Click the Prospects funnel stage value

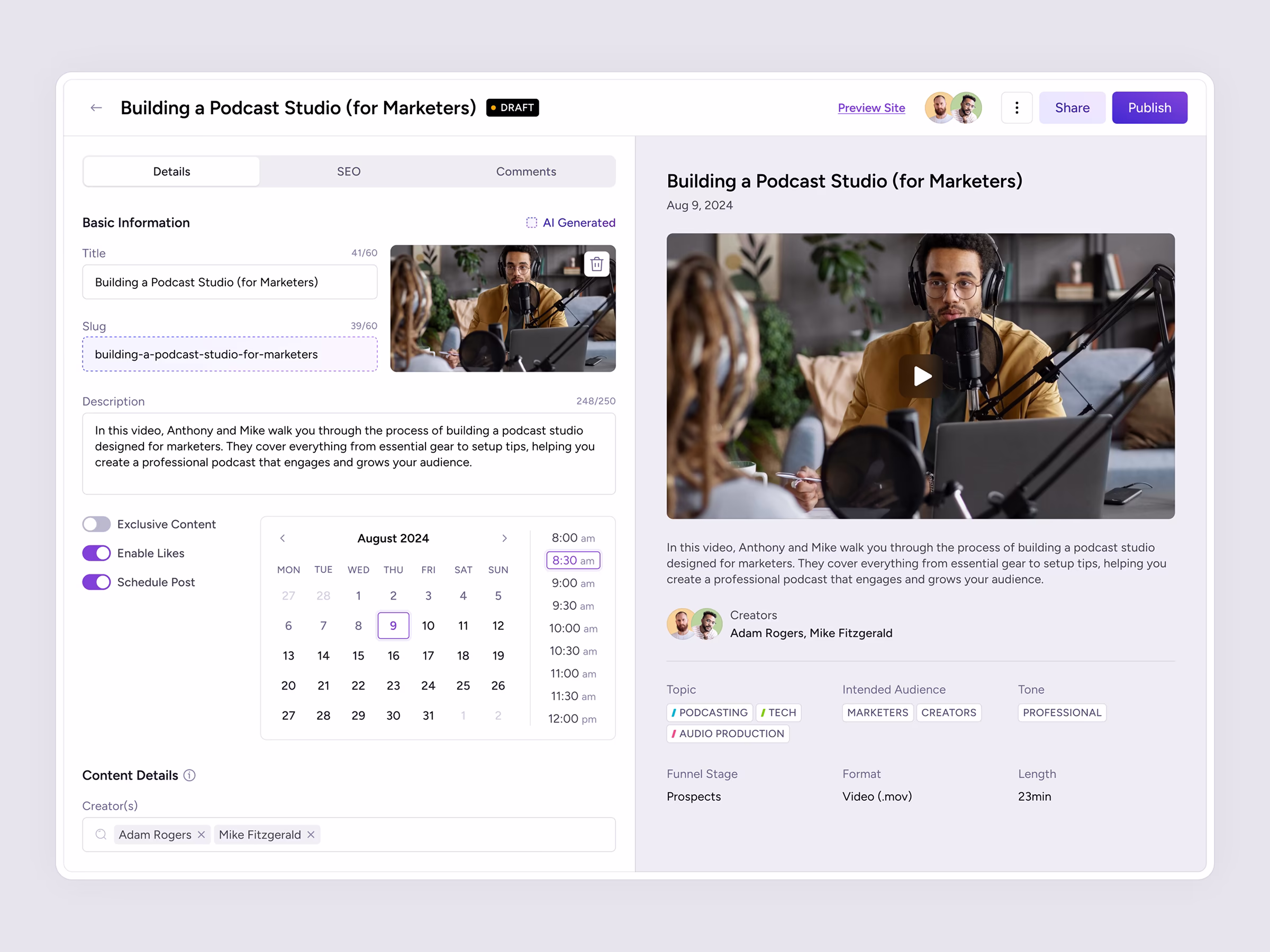click(694, 797)
